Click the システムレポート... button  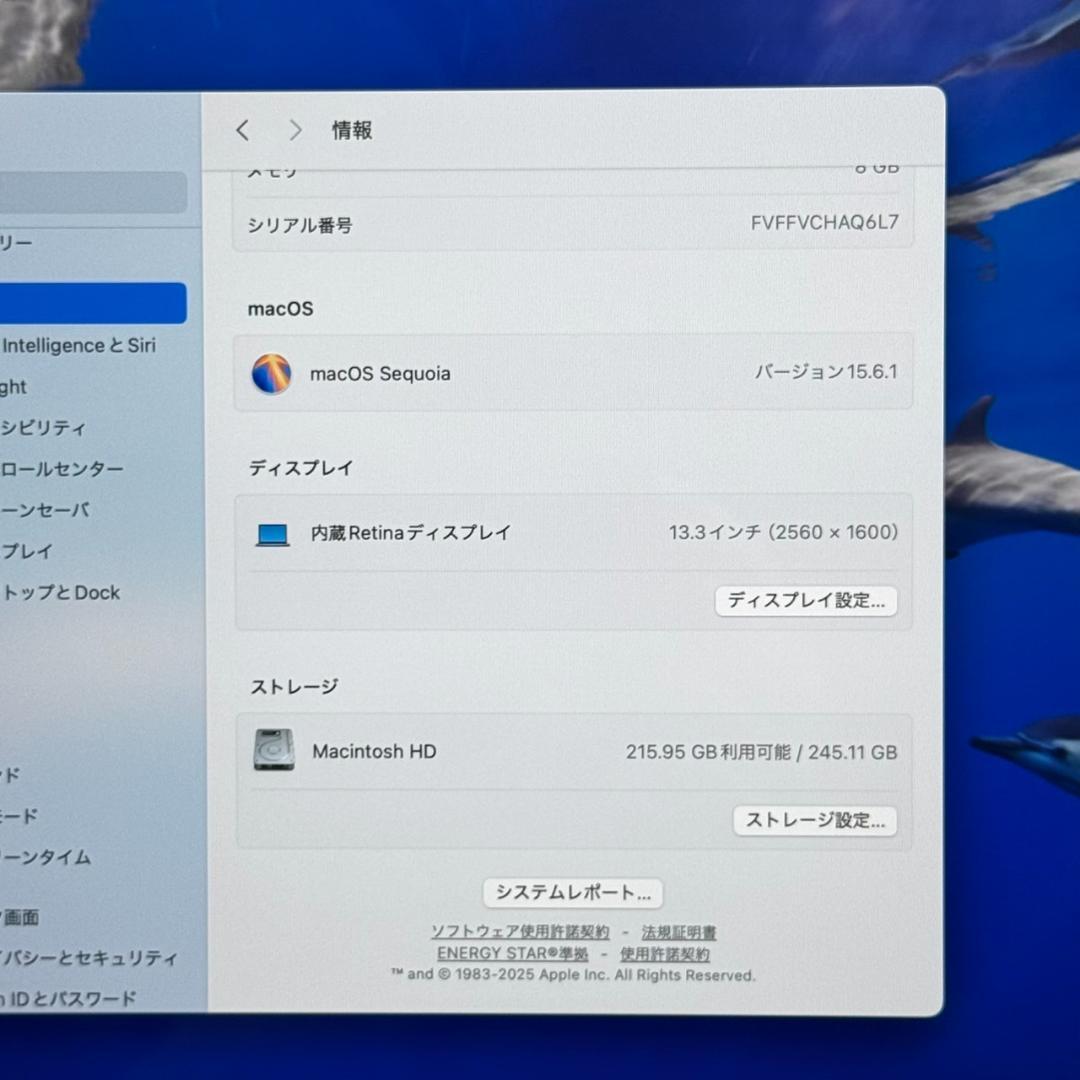(x=575, y=893)
